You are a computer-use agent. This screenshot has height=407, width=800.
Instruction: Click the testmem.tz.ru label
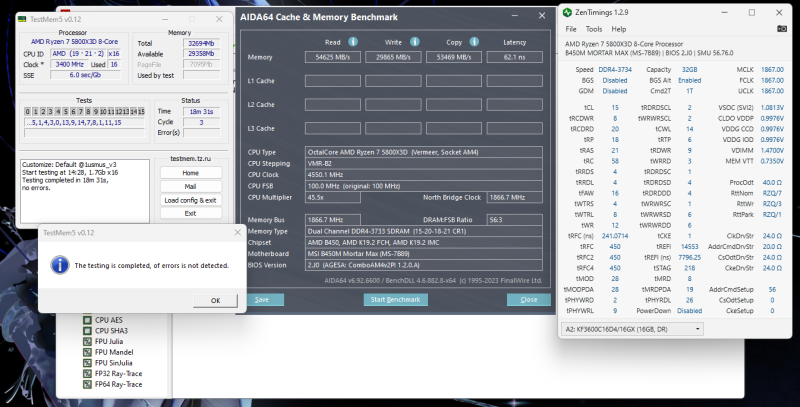[190, 159]
